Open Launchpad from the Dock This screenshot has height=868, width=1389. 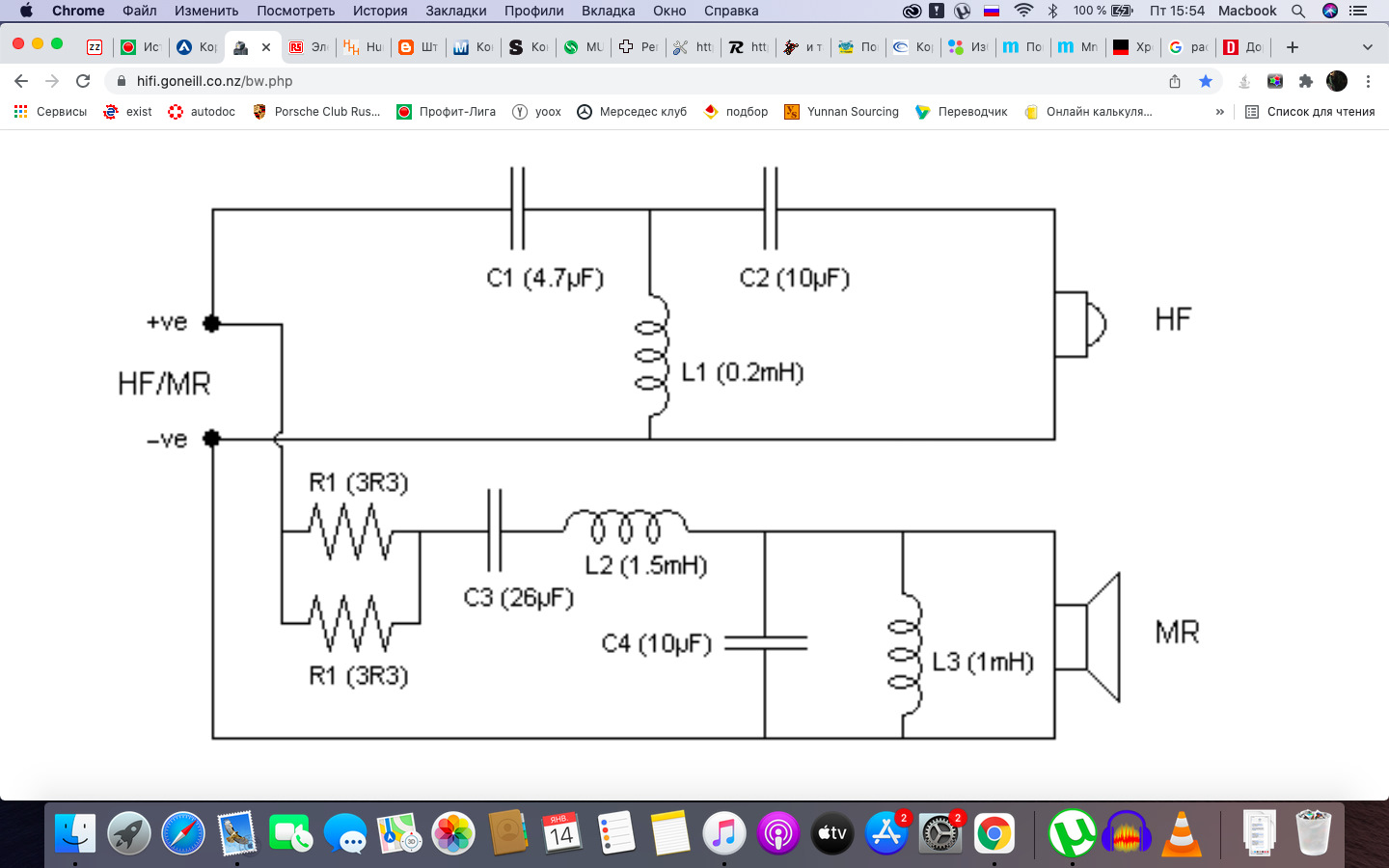pyautogui.click(x=129, y=833)
